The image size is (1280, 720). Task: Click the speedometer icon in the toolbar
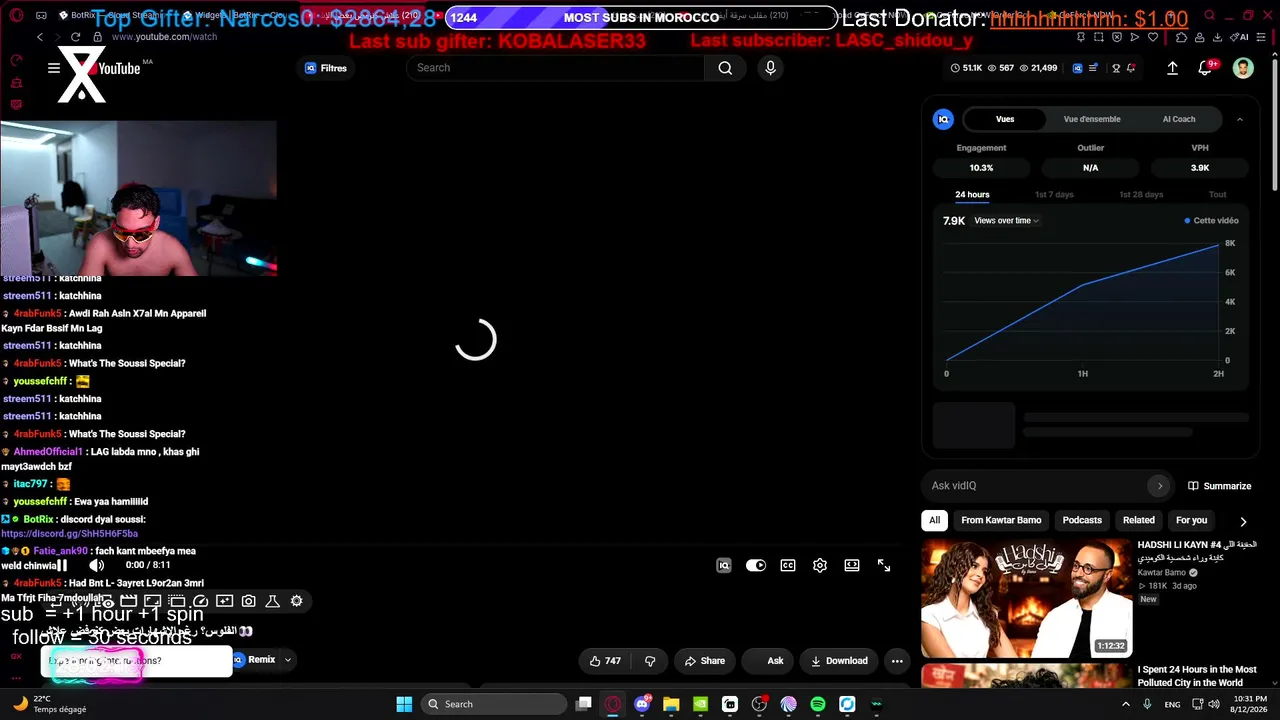pyautogui.click(x=200, y=601)
